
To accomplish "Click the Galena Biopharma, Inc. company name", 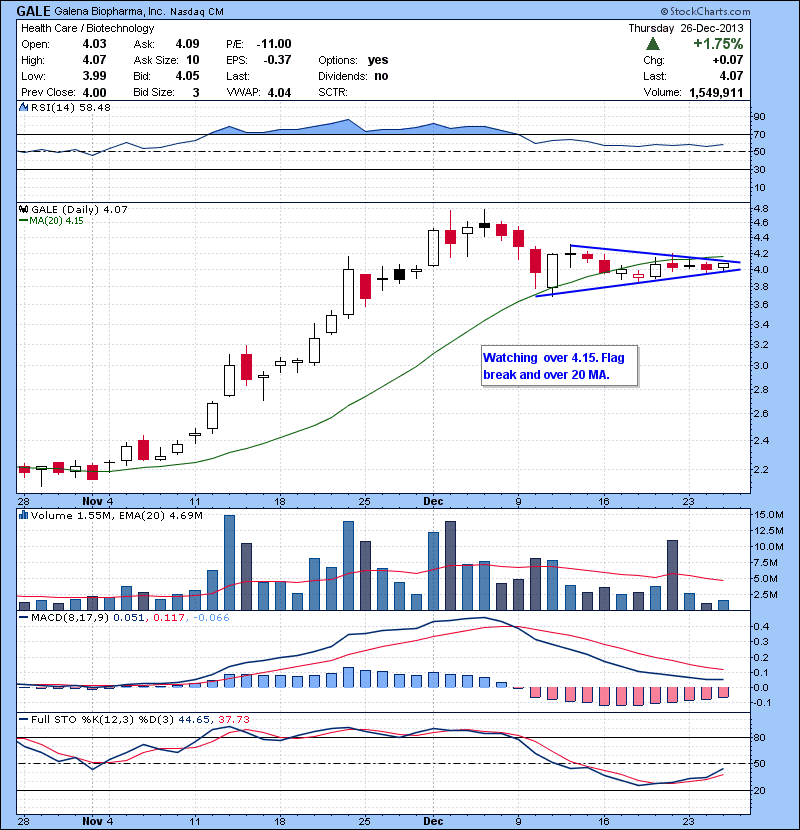I will 110,12.
